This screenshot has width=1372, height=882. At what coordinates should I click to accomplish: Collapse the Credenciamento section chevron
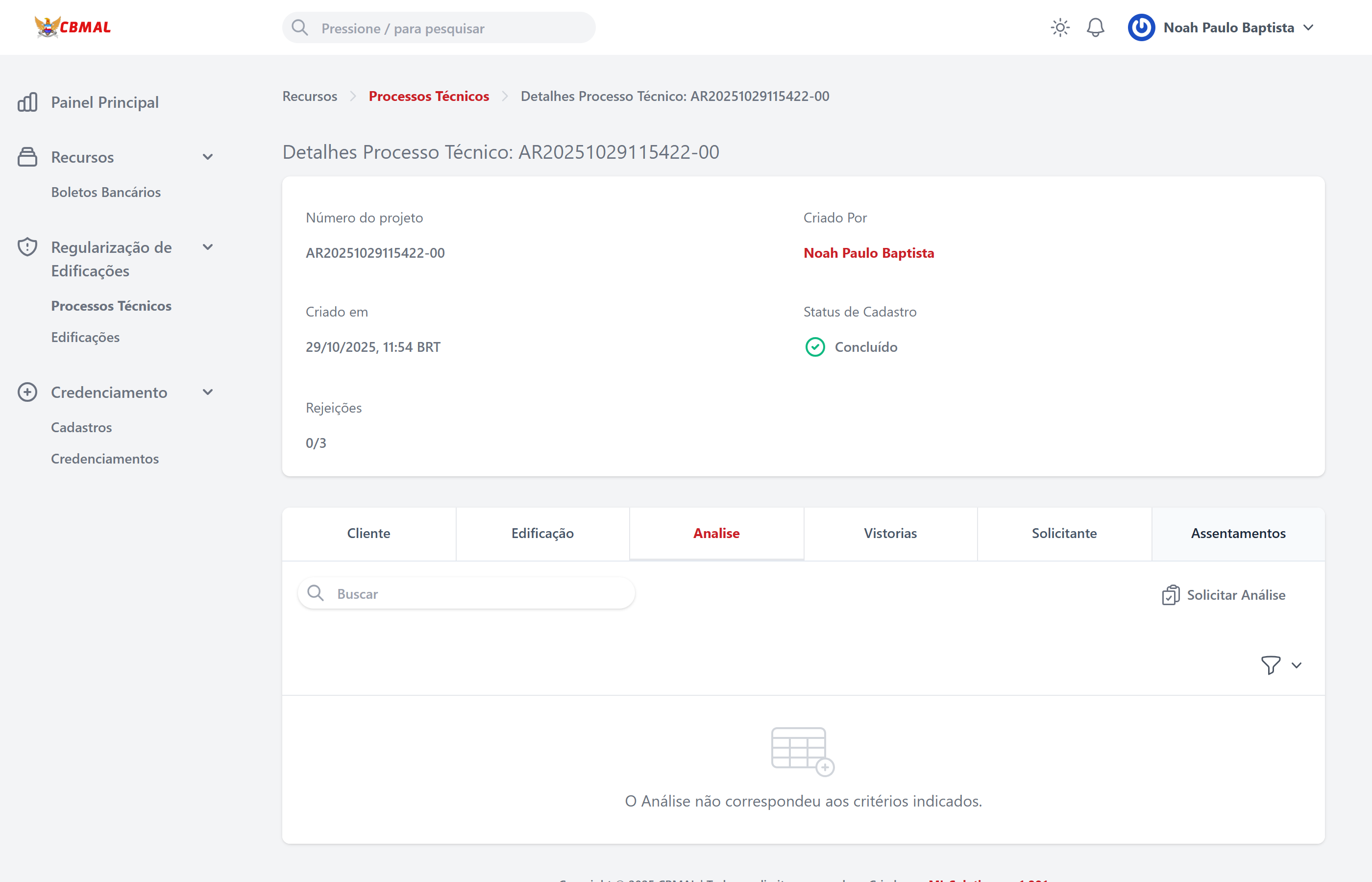pyautogui.click(x=208, y=392)
